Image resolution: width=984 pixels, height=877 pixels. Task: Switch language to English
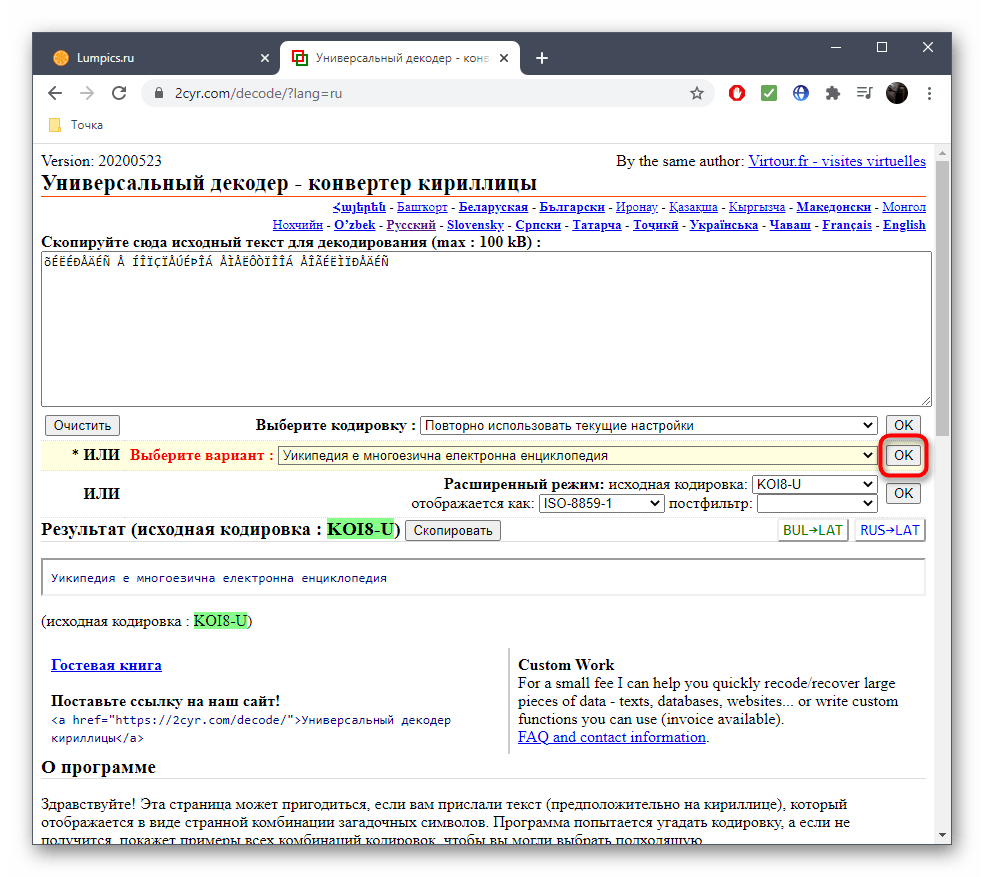(904, 225)
